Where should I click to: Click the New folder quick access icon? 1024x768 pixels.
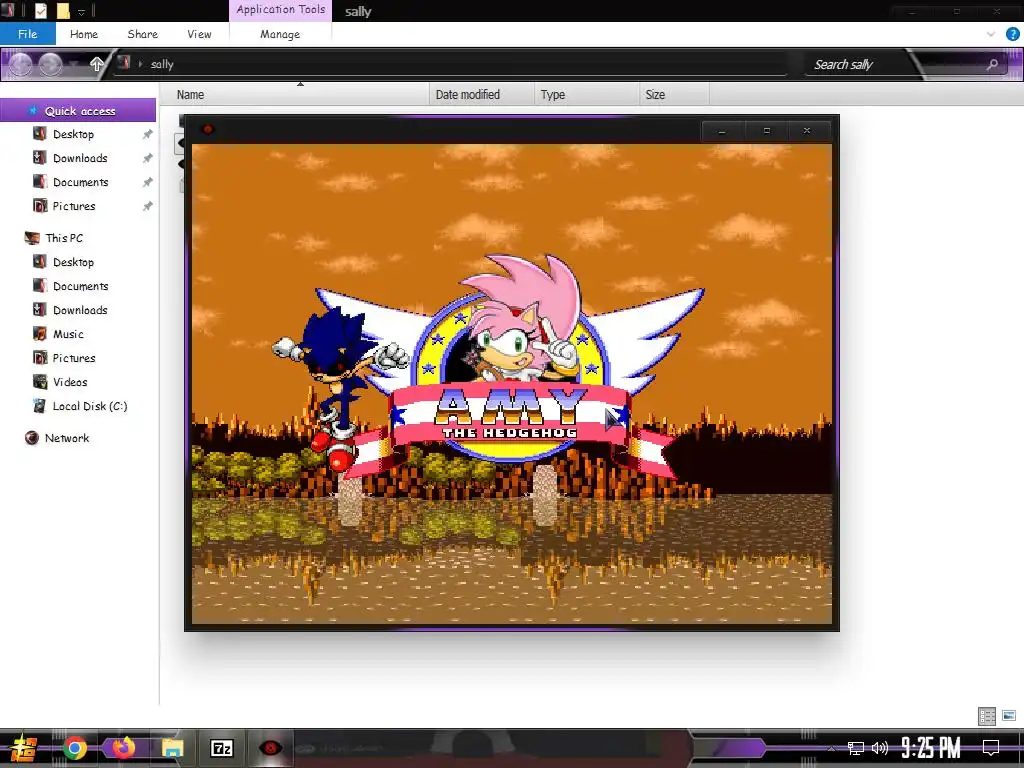click(63, 10)
